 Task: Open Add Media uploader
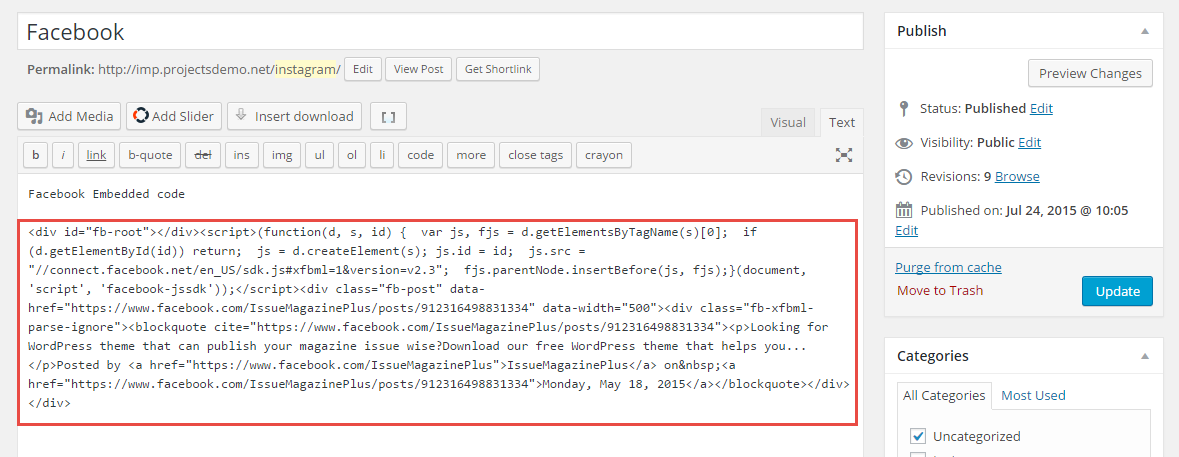click(x=69, y=116)
